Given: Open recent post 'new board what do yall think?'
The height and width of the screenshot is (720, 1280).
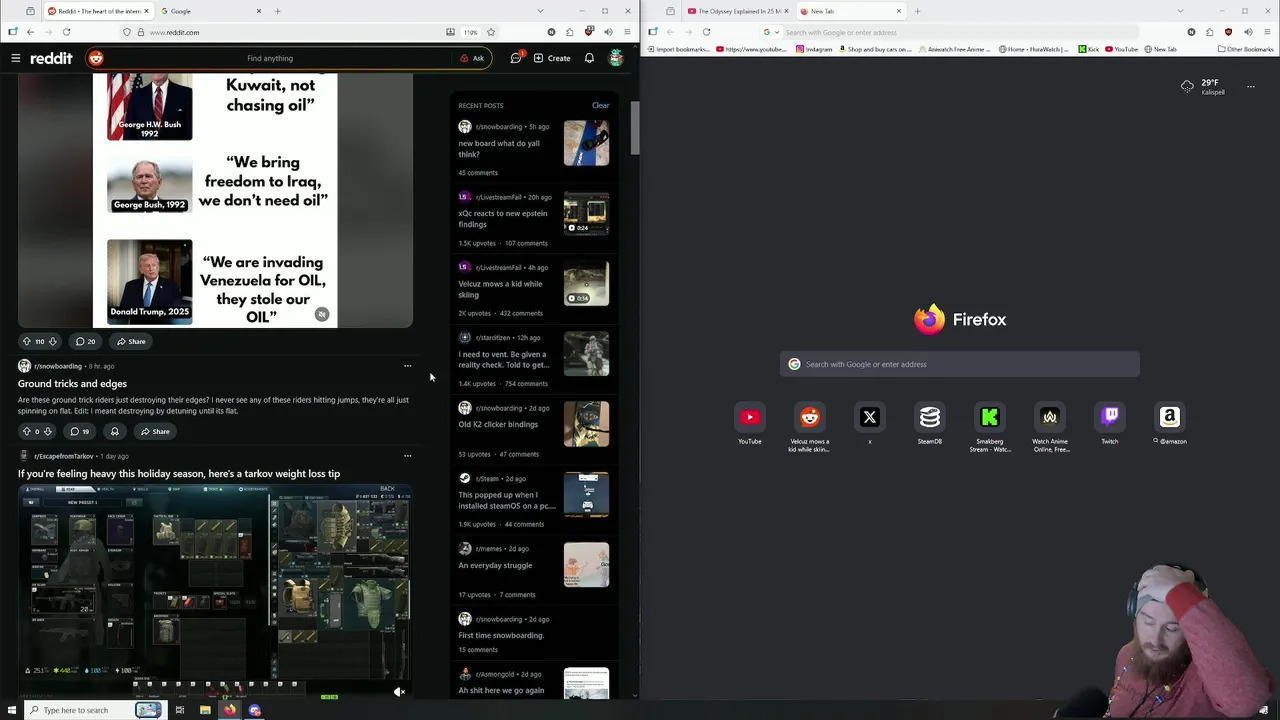Looking at the screenshot, I should coord(499,148).
